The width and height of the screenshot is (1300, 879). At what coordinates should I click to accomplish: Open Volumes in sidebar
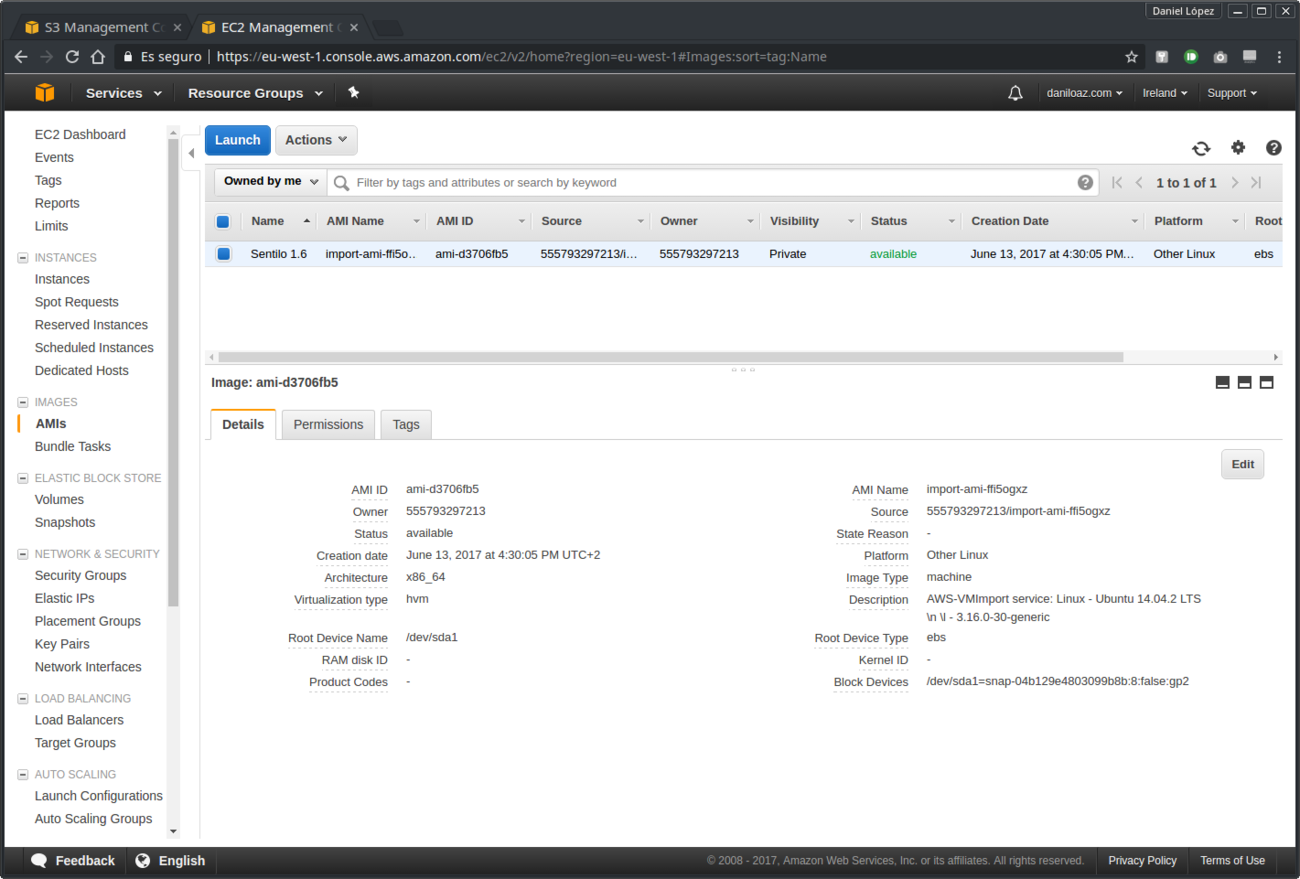(59, 499)
